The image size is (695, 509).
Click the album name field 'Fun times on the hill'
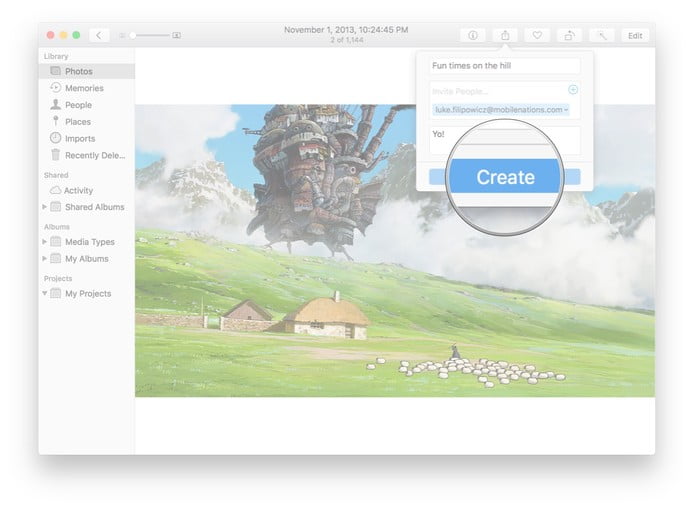coord(504,66)
